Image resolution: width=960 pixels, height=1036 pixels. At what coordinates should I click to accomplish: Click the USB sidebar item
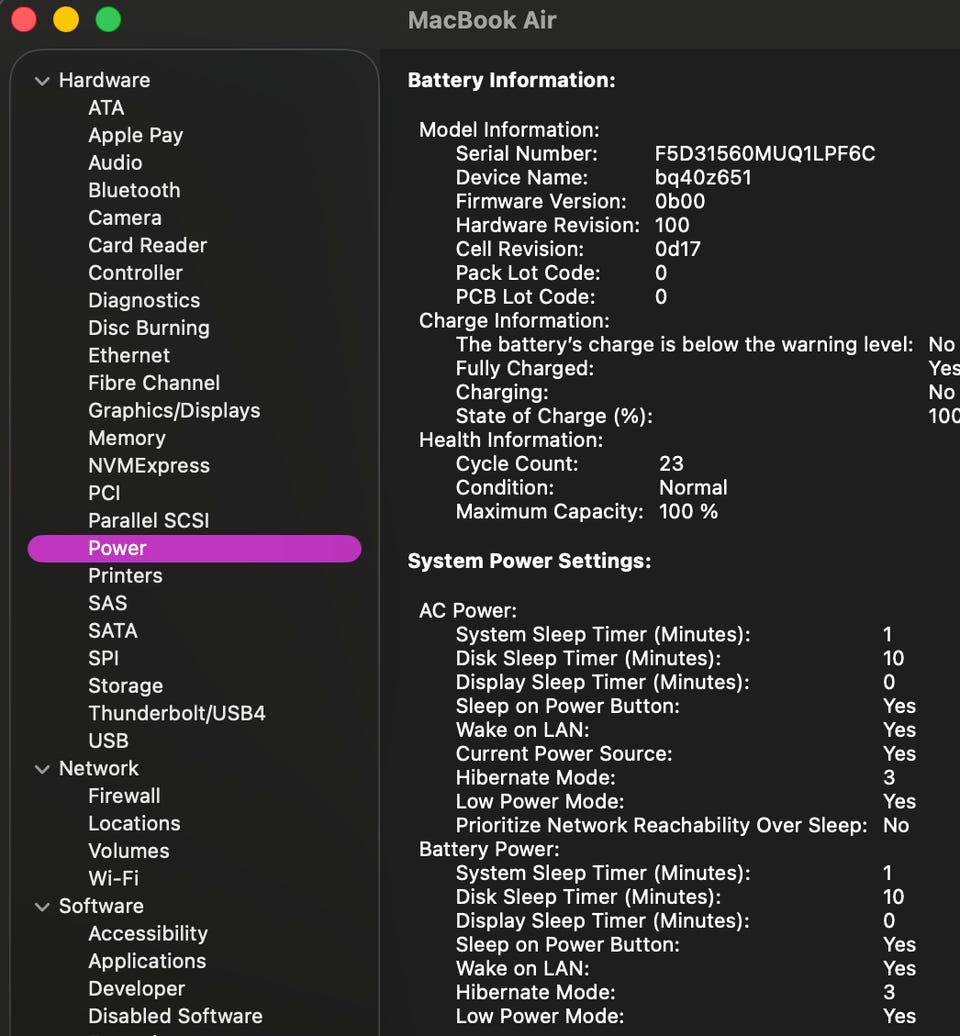[108, 741]
